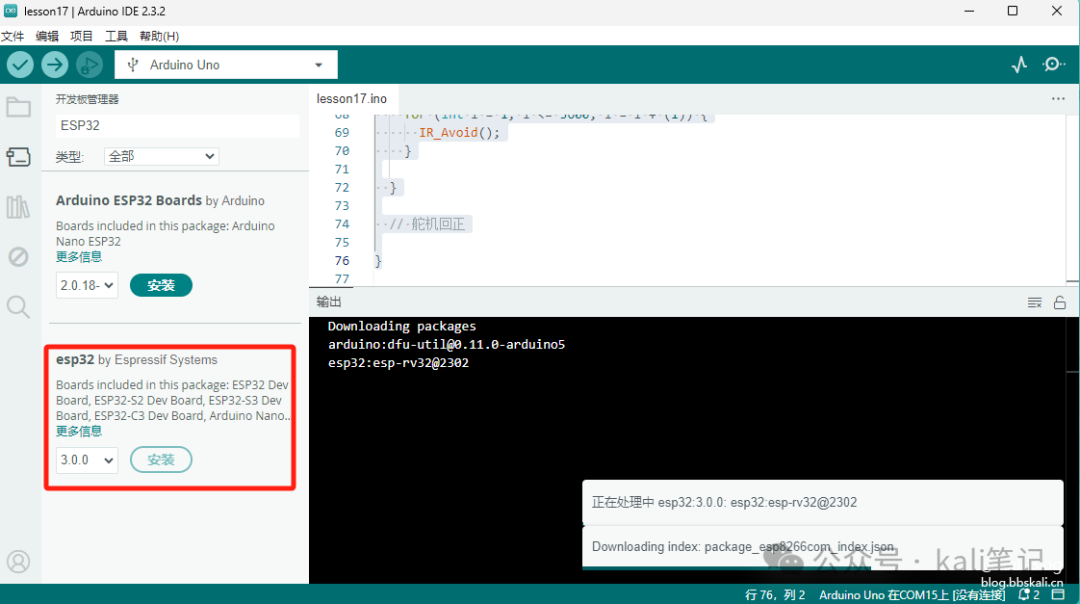
Task: Click the IR_Avoid(); code on line 69
Action: pos(459,132)
